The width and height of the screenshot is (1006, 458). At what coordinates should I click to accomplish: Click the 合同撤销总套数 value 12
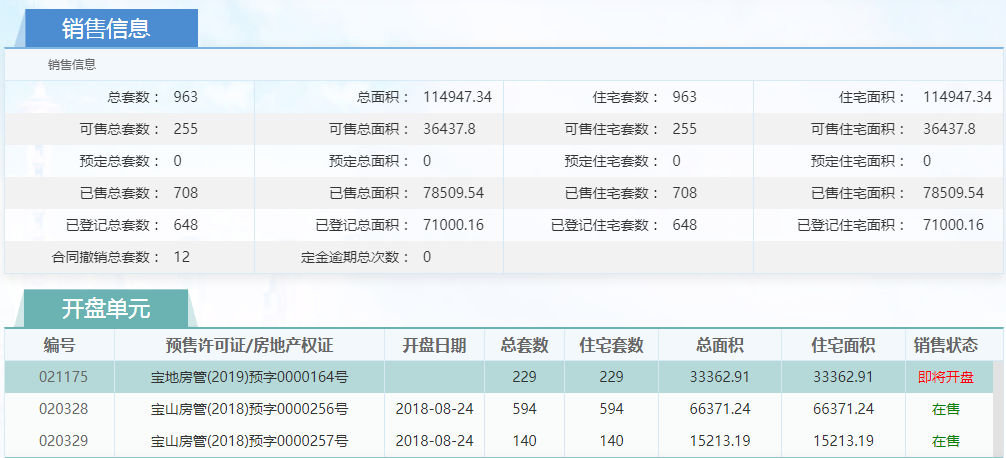pos(181,257)
